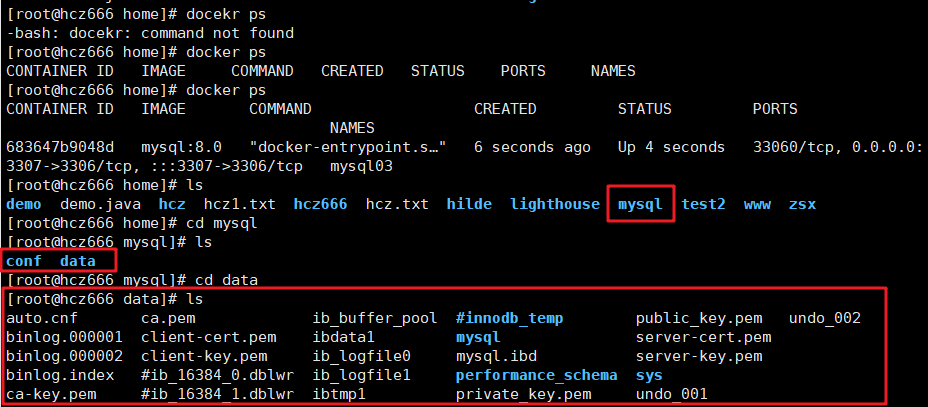Click the auto.cnf file name
This screenshot has width=928, height=407.
(x=41, y=319)
